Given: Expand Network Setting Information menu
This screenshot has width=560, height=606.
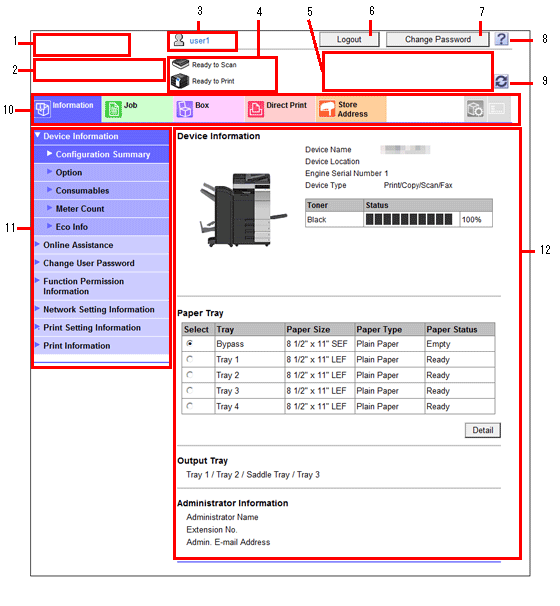Looking at the screenshot, I should 102,310.
